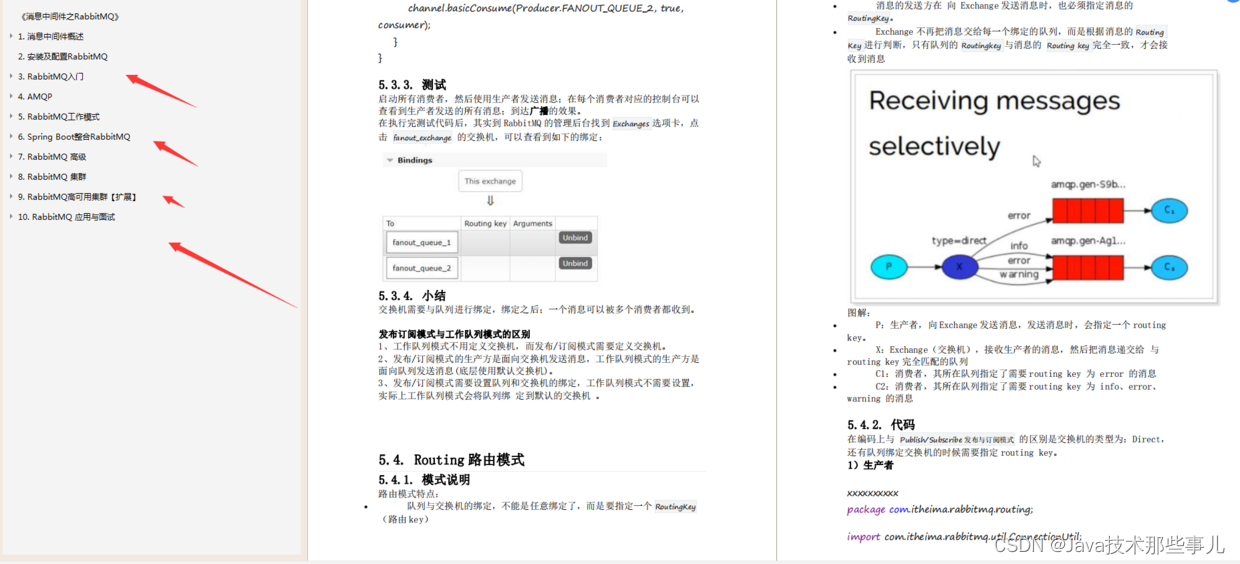The width and height of the screenshot is (1240, 564).
Task: Click the producer 'P' circle in diagram
Action: 888,267
